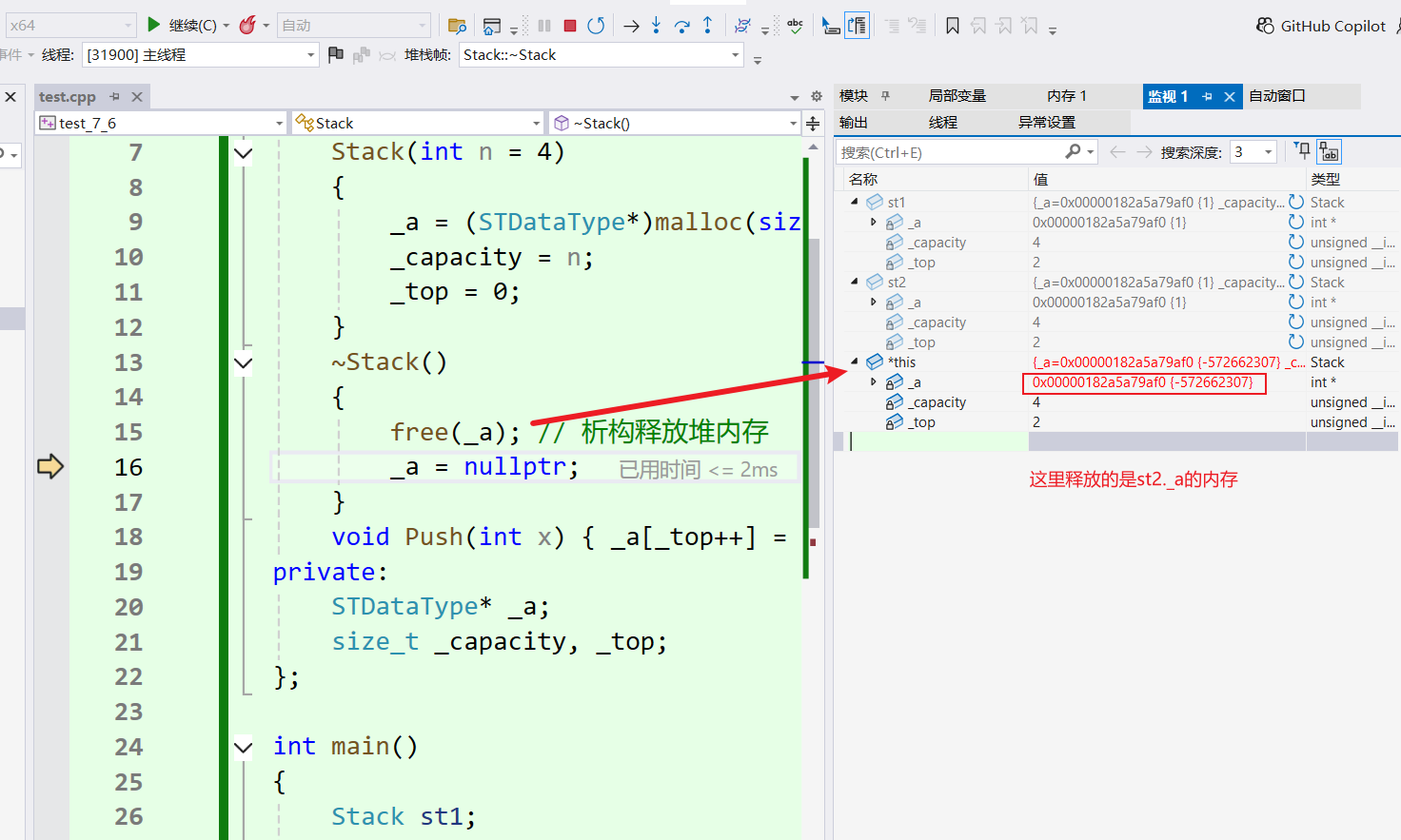1401x840 pixels.
Task: Switch to the 异常设置 tab
Action: 1047,122
